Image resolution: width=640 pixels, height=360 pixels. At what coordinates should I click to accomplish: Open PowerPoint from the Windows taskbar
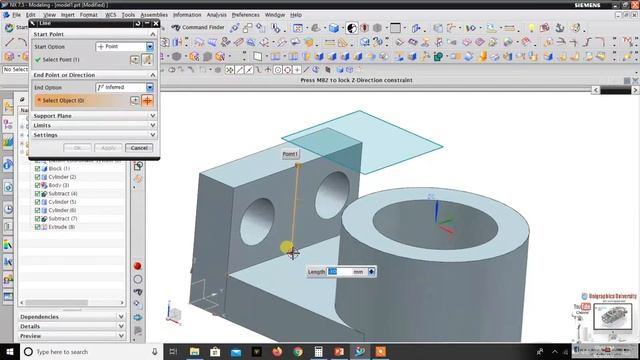coord(339,351)
